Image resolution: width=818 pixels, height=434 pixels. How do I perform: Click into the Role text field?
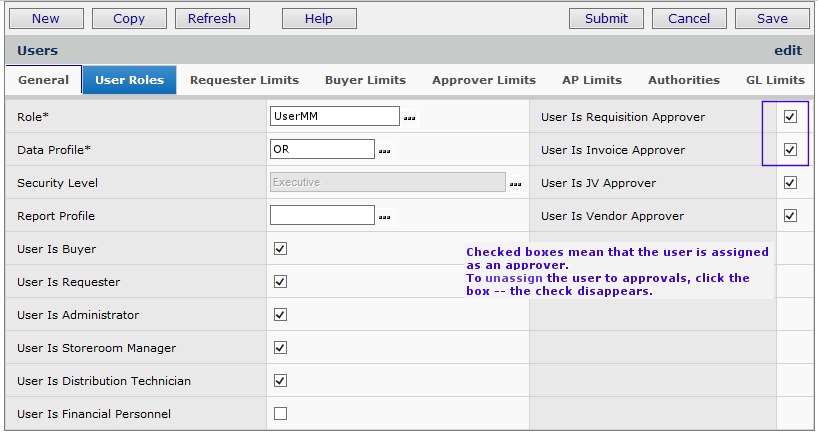point(334,117)
